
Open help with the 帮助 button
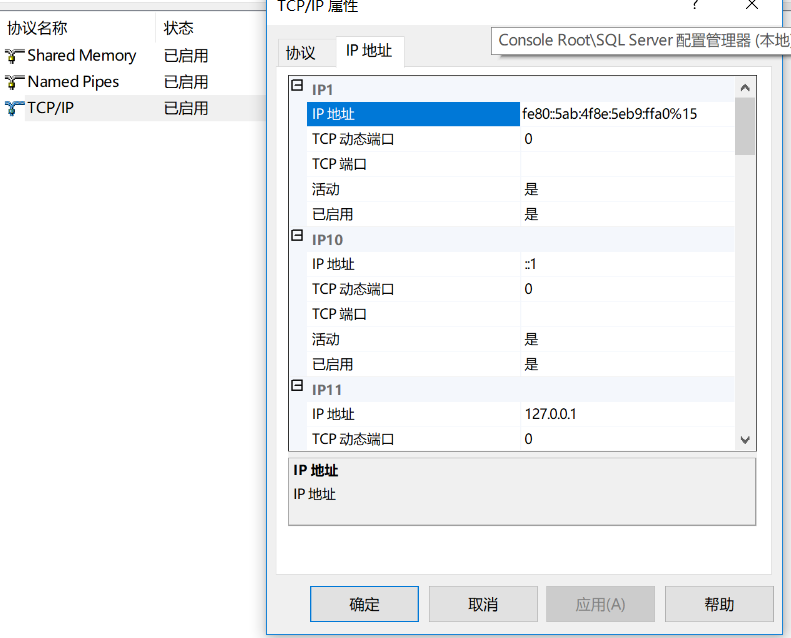pyautogui.click(x=719, y=604)
